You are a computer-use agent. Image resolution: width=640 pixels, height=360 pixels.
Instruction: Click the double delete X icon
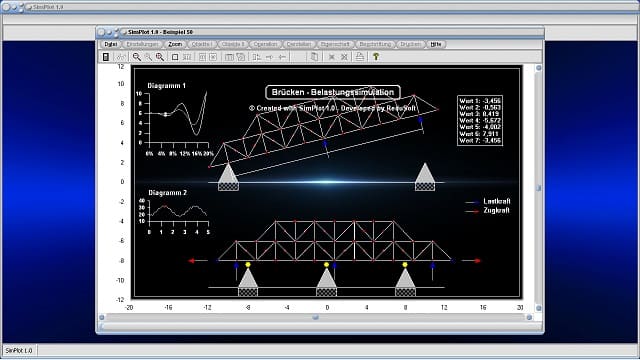[344, 57]
